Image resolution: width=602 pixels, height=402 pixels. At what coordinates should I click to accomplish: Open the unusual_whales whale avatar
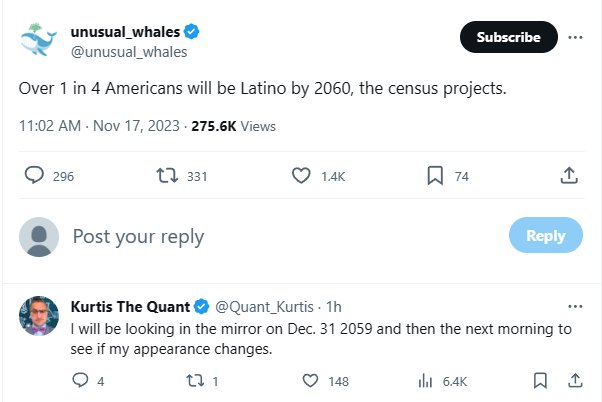coord(38,39)
